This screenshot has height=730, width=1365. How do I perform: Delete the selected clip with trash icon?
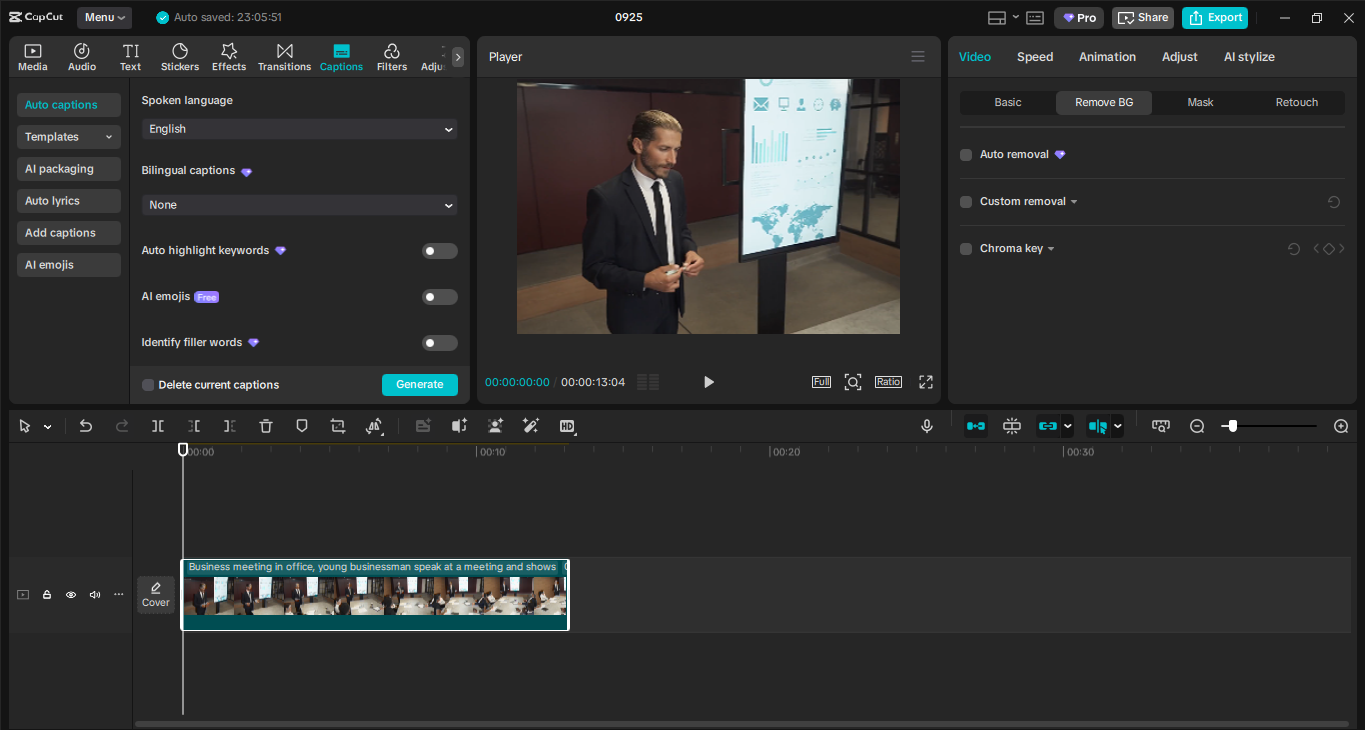[266, 426]
